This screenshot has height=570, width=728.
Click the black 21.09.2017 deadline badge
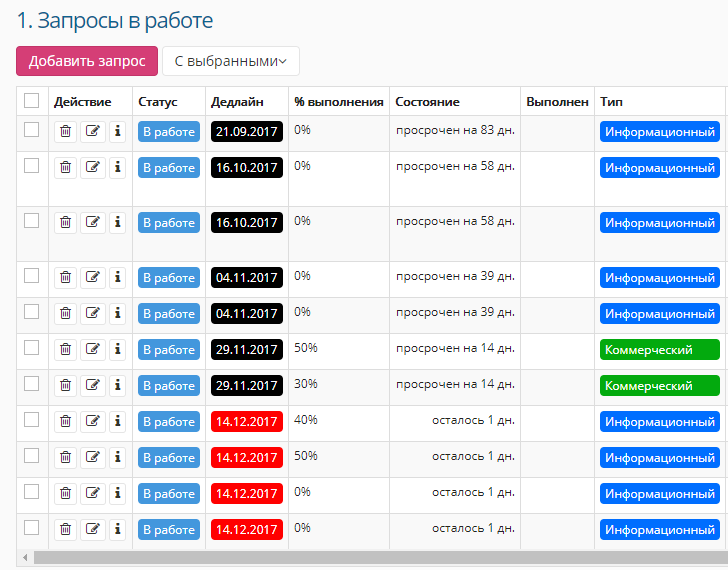pyautogui.click(x=247, y=132)
